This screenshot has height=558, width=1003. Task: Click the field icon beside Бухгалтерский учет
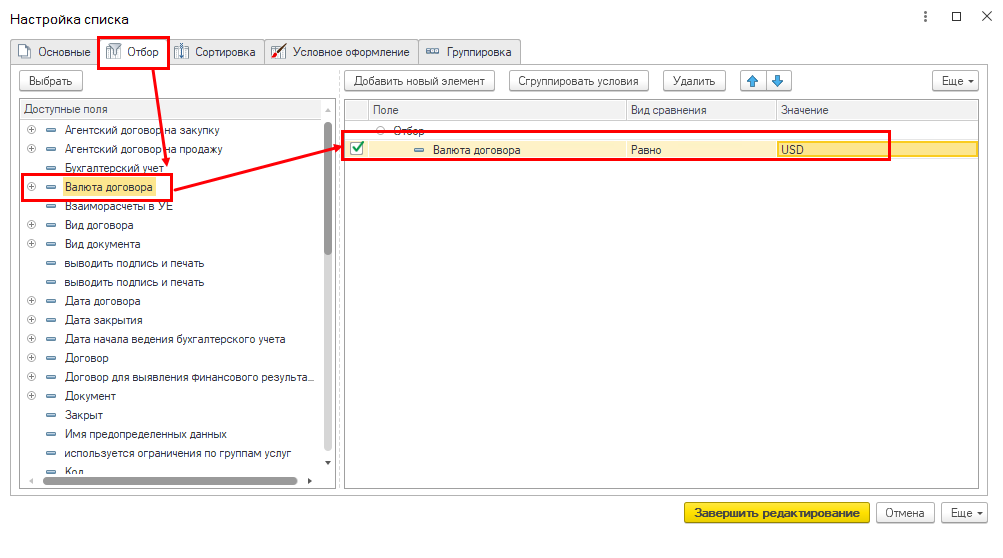coord(51,168)
